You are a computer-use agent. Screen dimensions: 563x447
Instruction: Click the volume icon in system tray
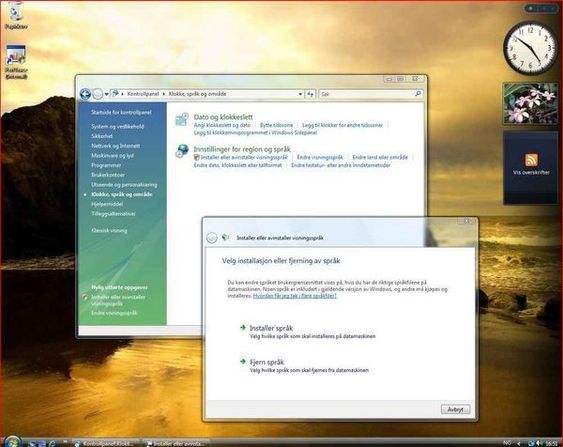point(539,443)
